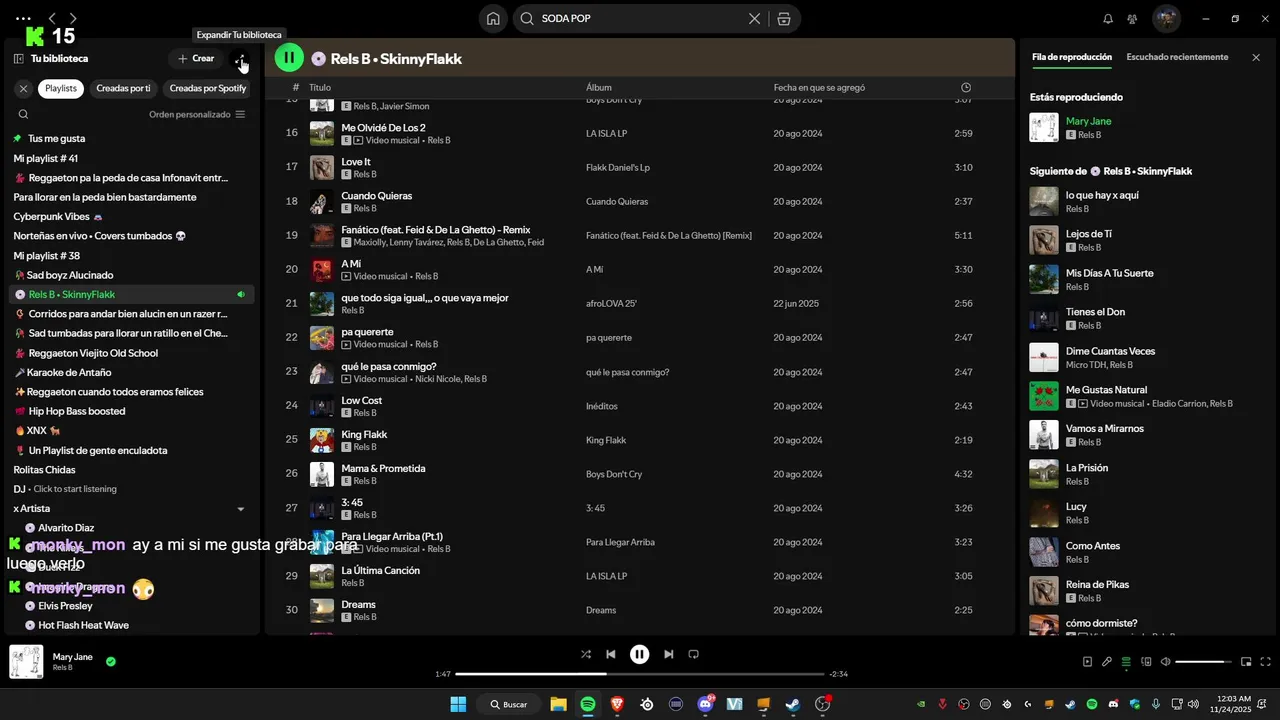
Task: Toggle shuffle in the playback bar
Action: coord(586,654)
